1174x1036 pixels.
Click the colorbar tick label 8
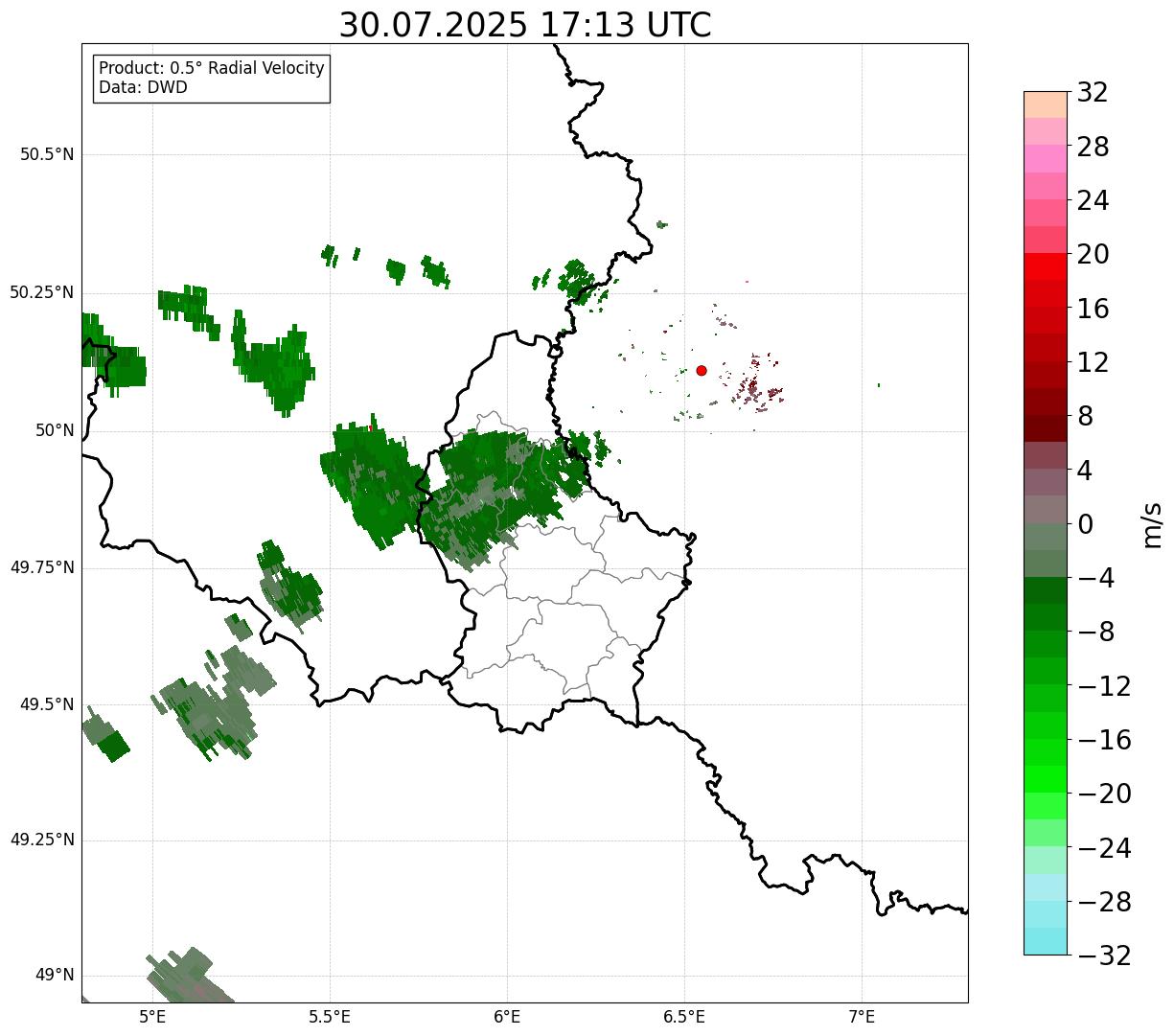pos(1085,417)
